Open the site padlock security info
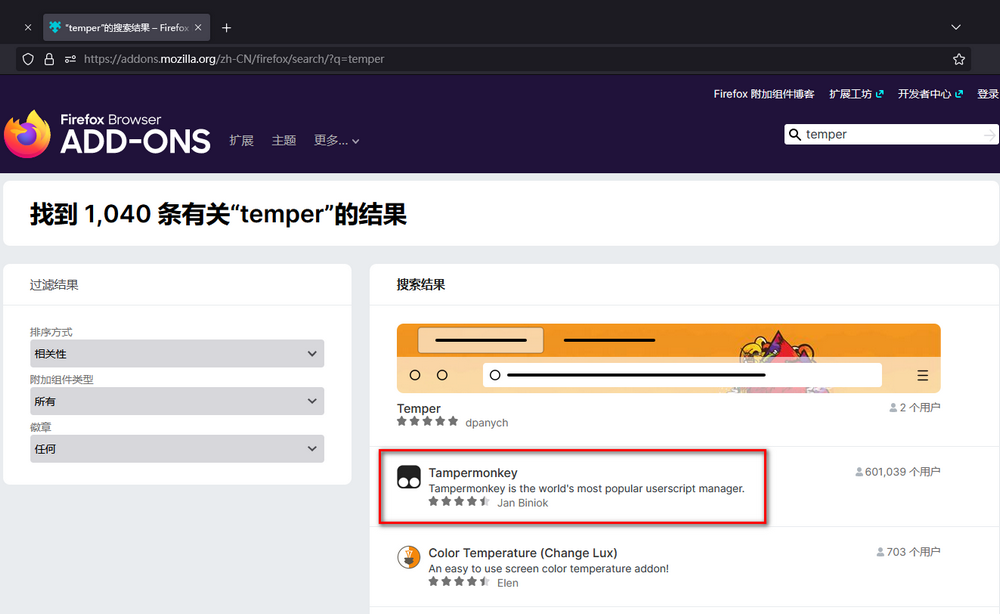This screenshot has width=1000, height=614. coord(49,59)
